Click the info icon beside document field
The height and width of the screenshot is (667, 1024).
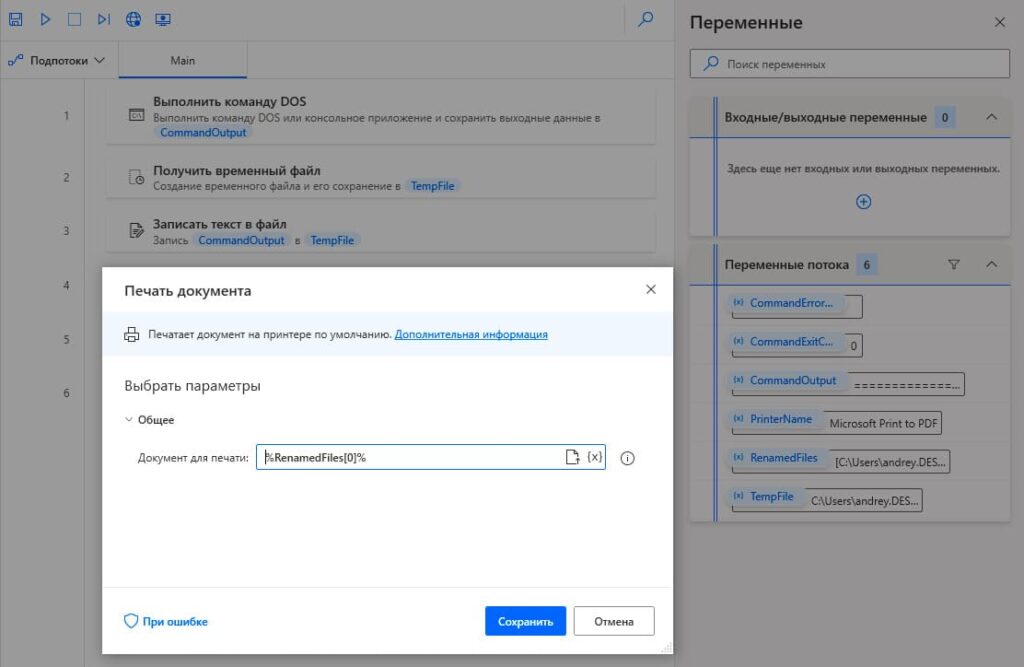coord(628,458)
